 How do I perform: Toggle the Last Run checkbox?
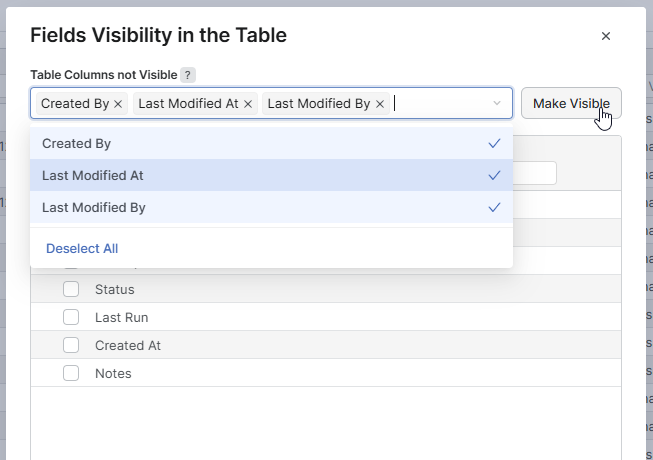[71, 317]
